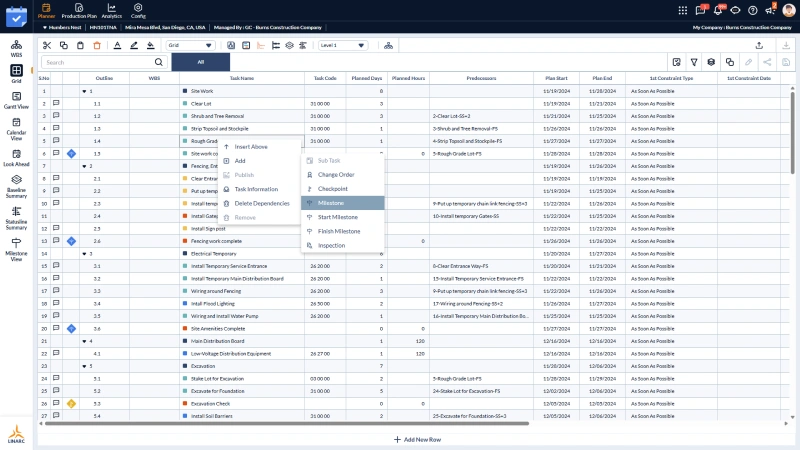
Task: Open the user profile avatar
Action: point(789,10)
